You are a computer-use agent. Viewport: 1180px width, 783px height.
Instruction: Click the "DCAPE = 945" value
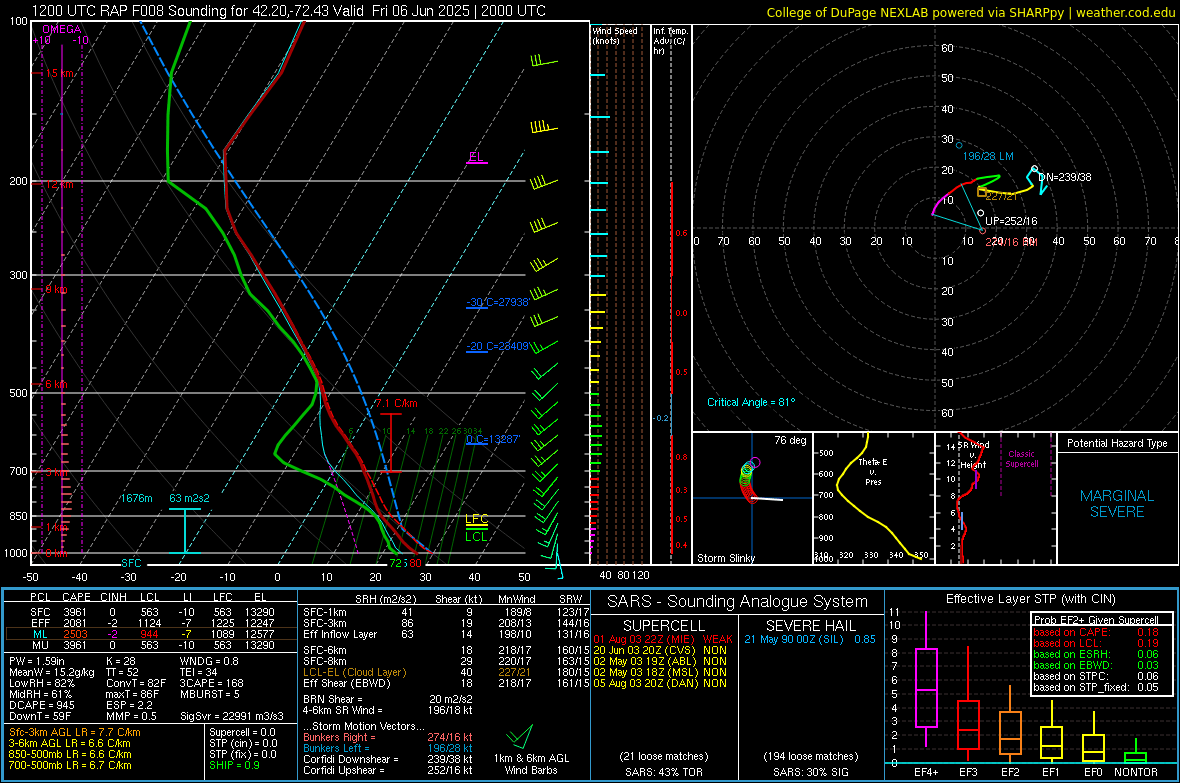click(x=41, y=705)
